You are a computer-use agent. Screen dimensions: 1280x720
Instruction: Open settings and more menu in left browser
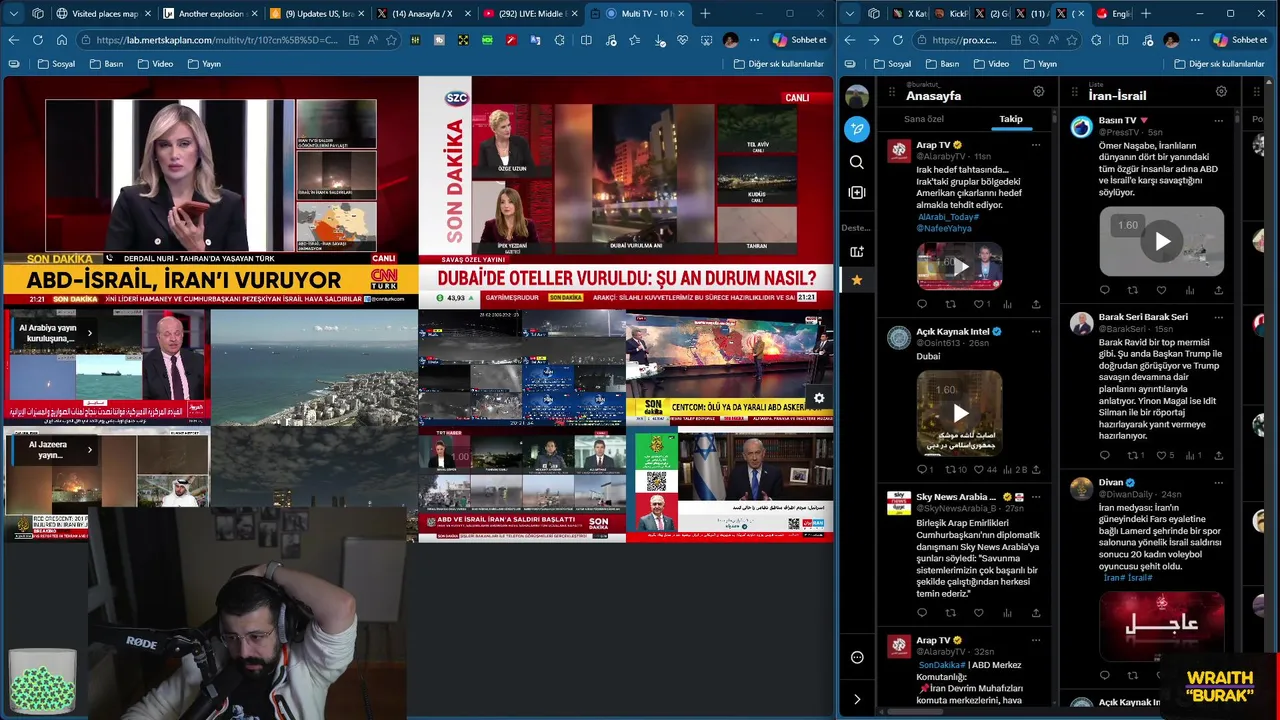coord(754,40)
